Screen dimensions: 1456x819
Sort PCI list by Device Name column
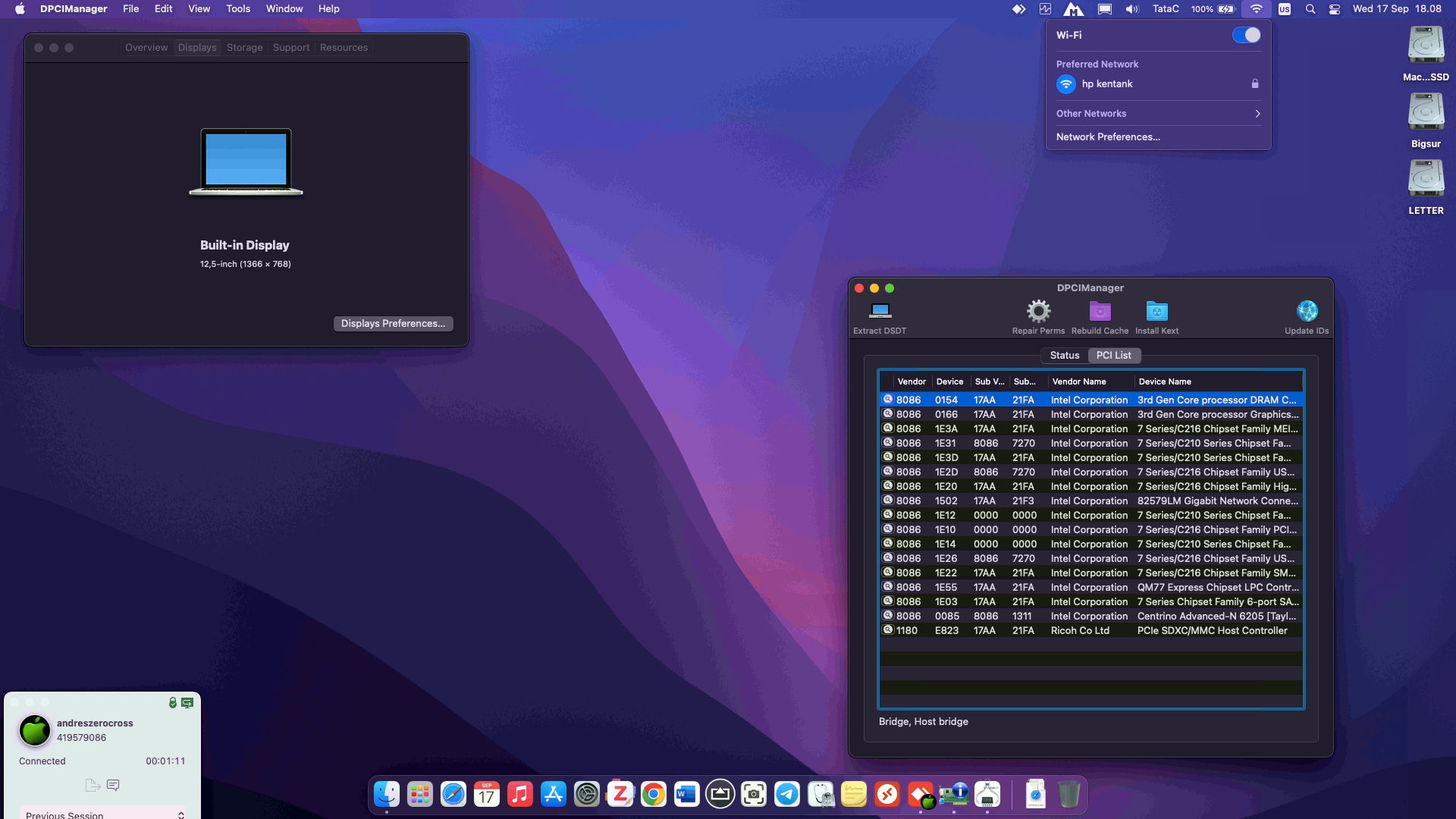[1218, 382]
